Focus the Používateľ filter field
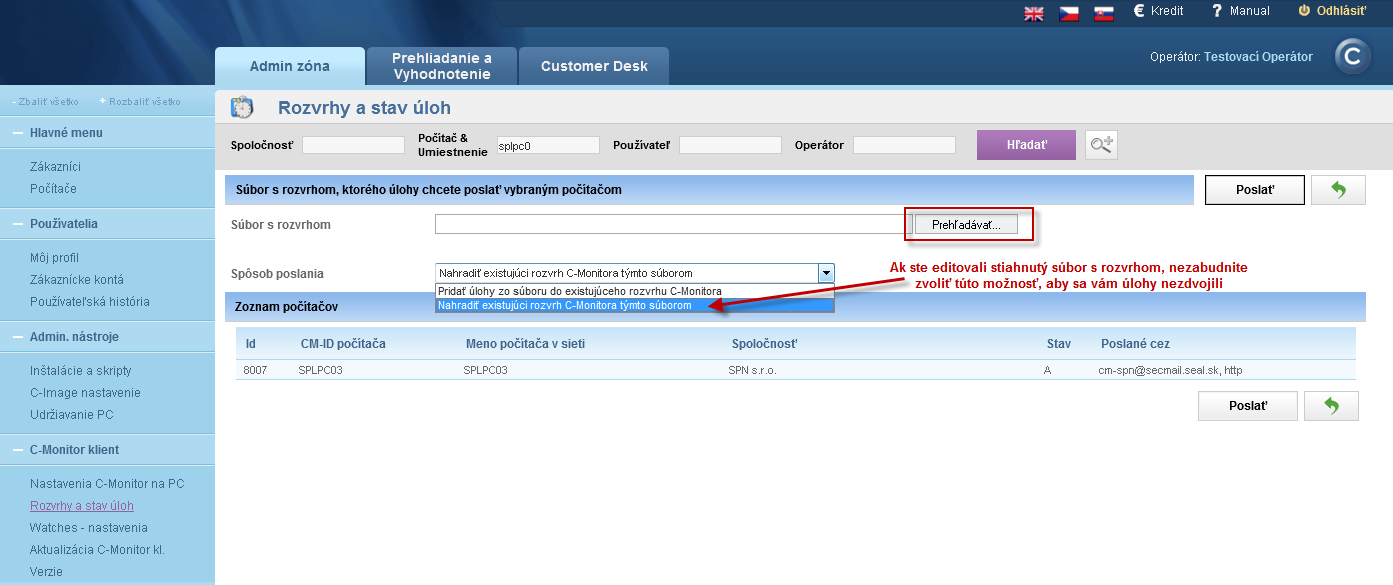 (730, 145)
